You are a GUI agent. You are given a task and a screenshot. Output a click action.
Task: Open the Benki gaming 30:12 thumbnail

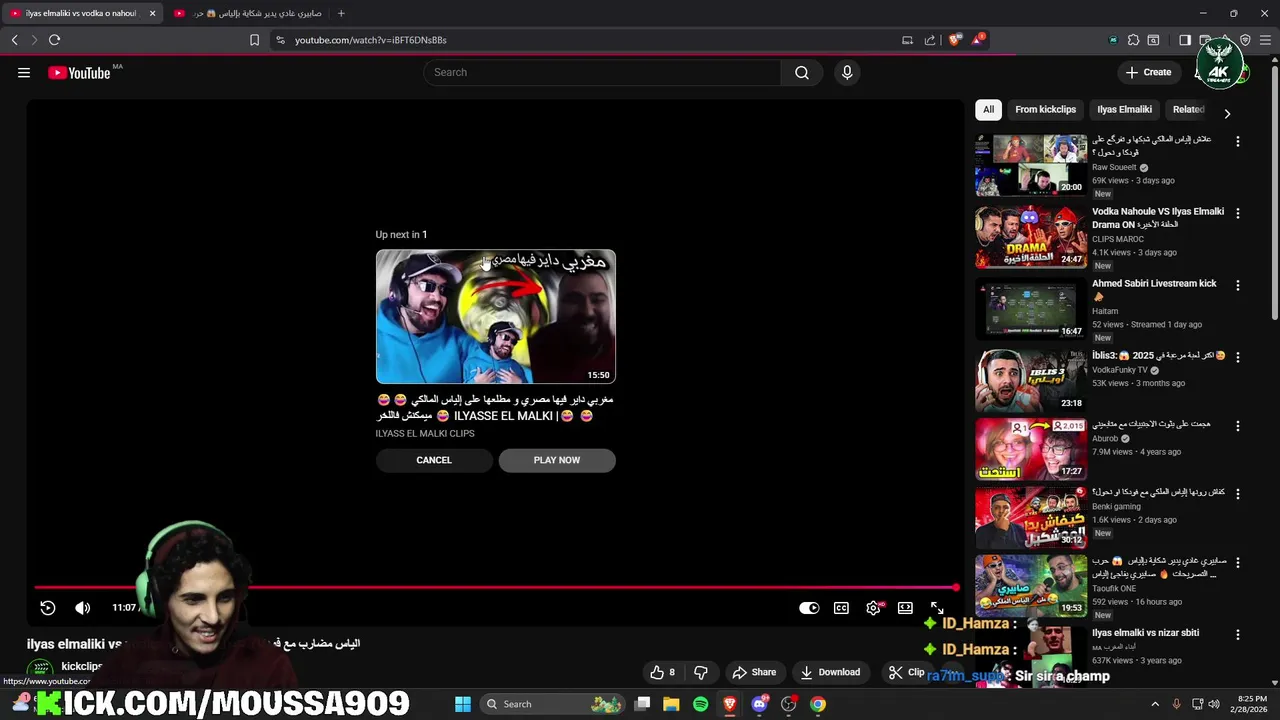pos(1031,517)
